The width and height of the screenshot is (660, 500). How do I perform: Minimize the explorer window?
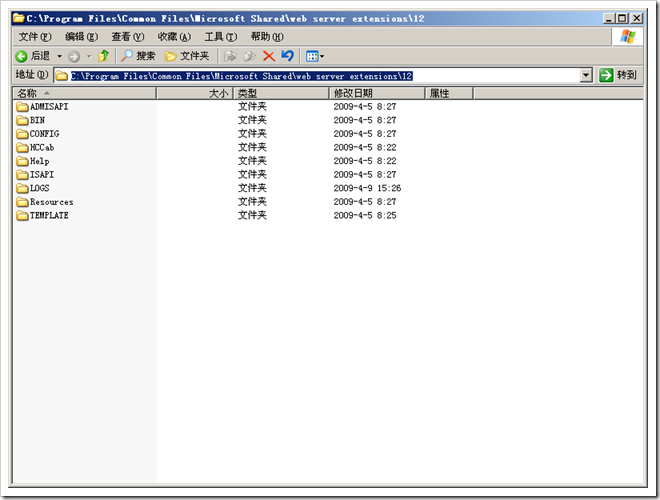609,18
